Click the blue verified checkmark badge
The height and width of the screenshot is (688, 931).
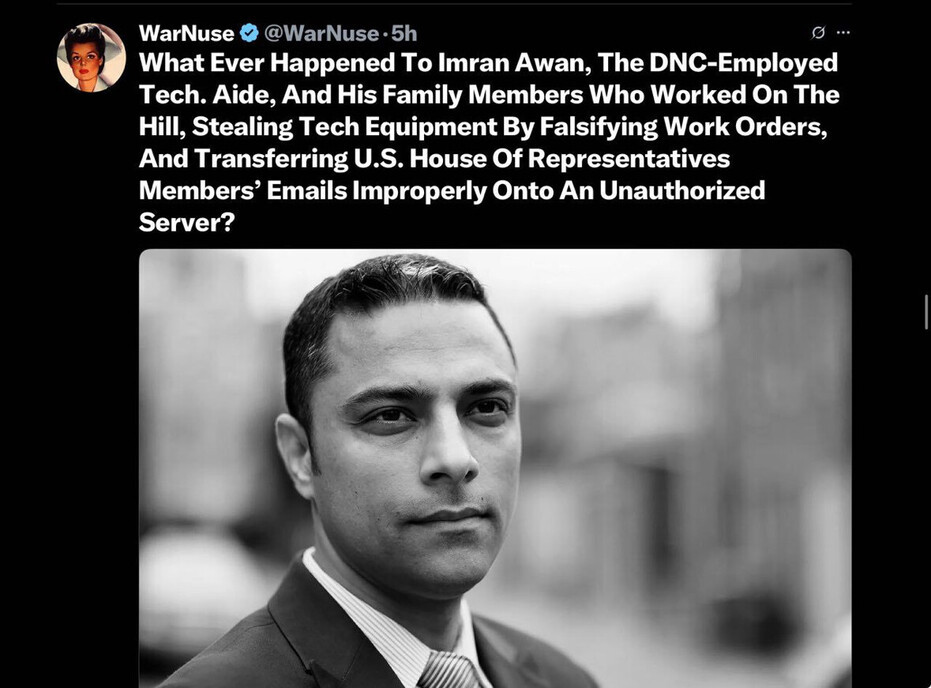click(x=249, y=33)
